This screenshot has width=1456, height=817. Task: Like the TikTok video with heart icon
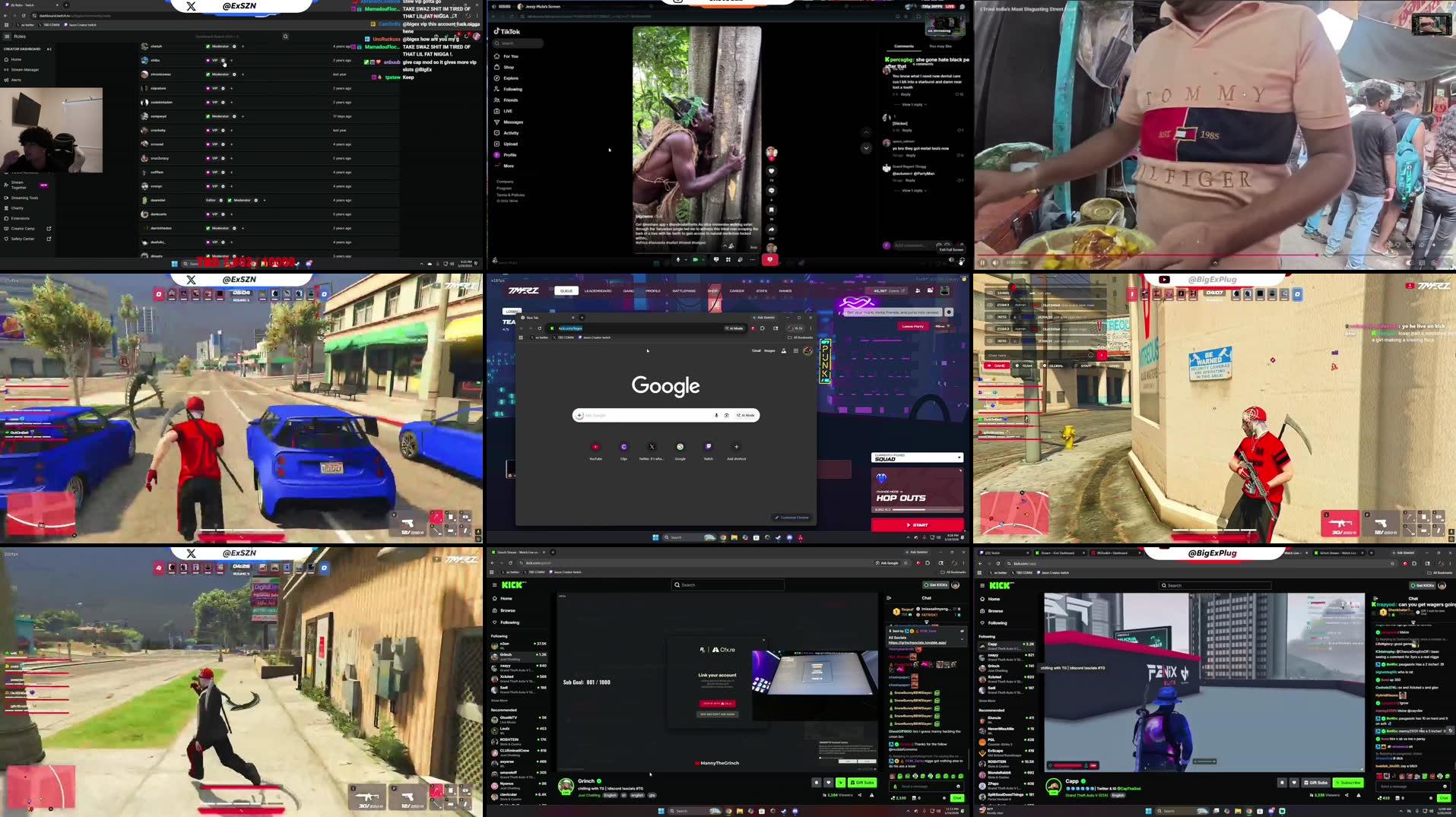[x=771, y=171]
